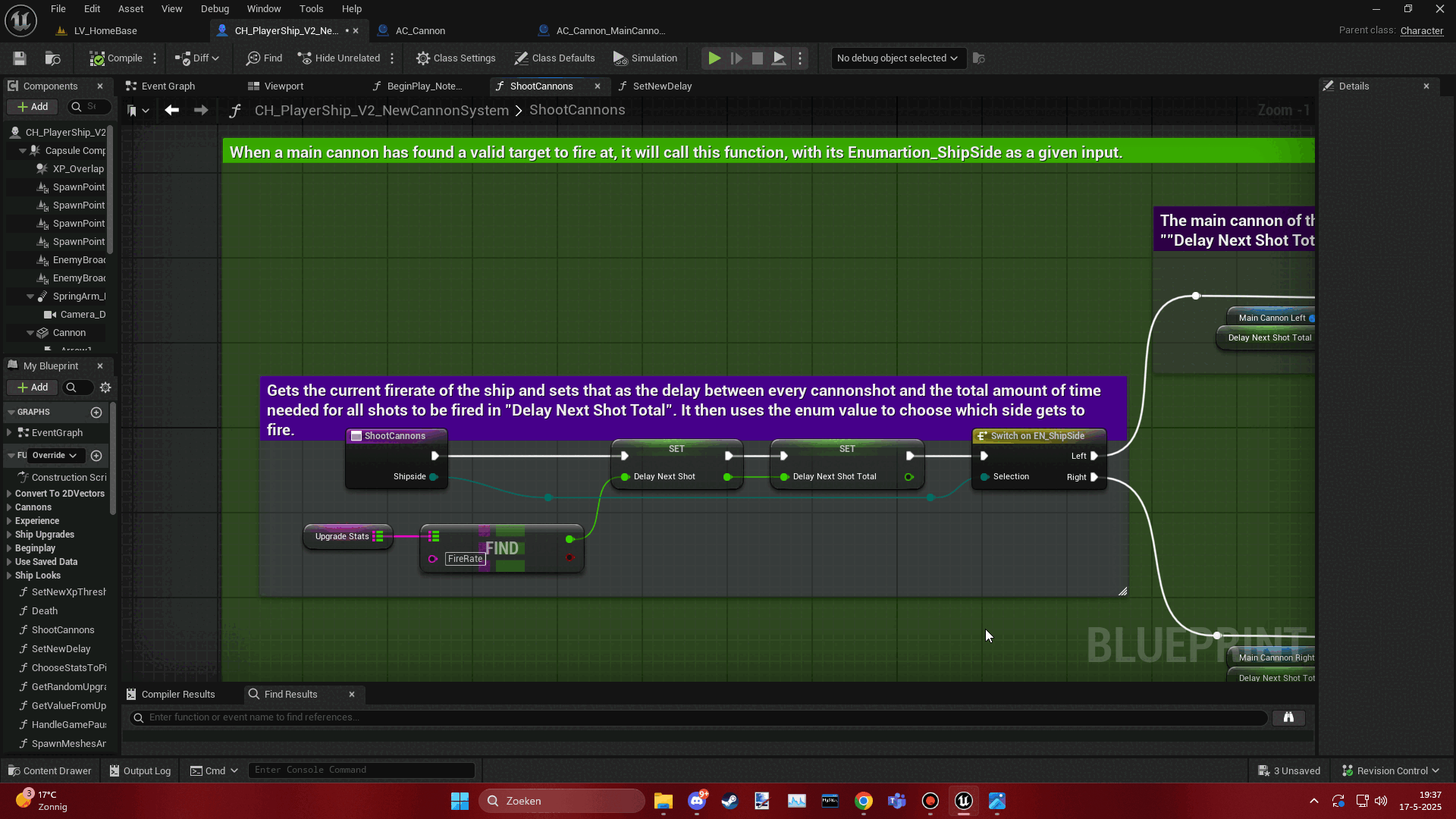The height and width of the screenshot is (819, 1456).
Task: Click the back navigation arrow
Action: 172,111
